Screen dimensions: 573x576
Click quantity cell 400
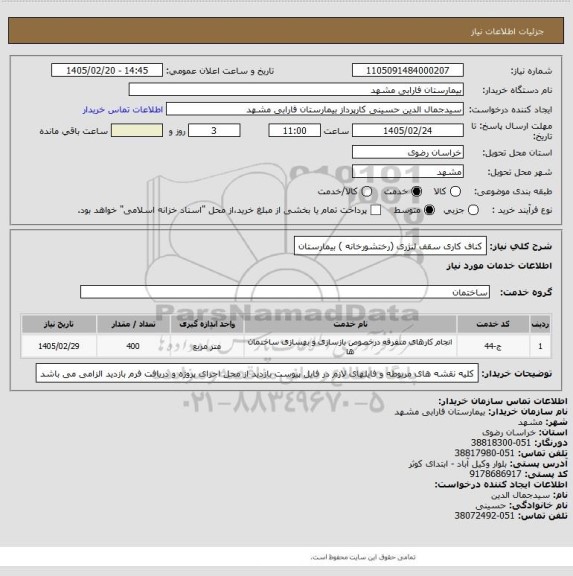tap(133, 346)
